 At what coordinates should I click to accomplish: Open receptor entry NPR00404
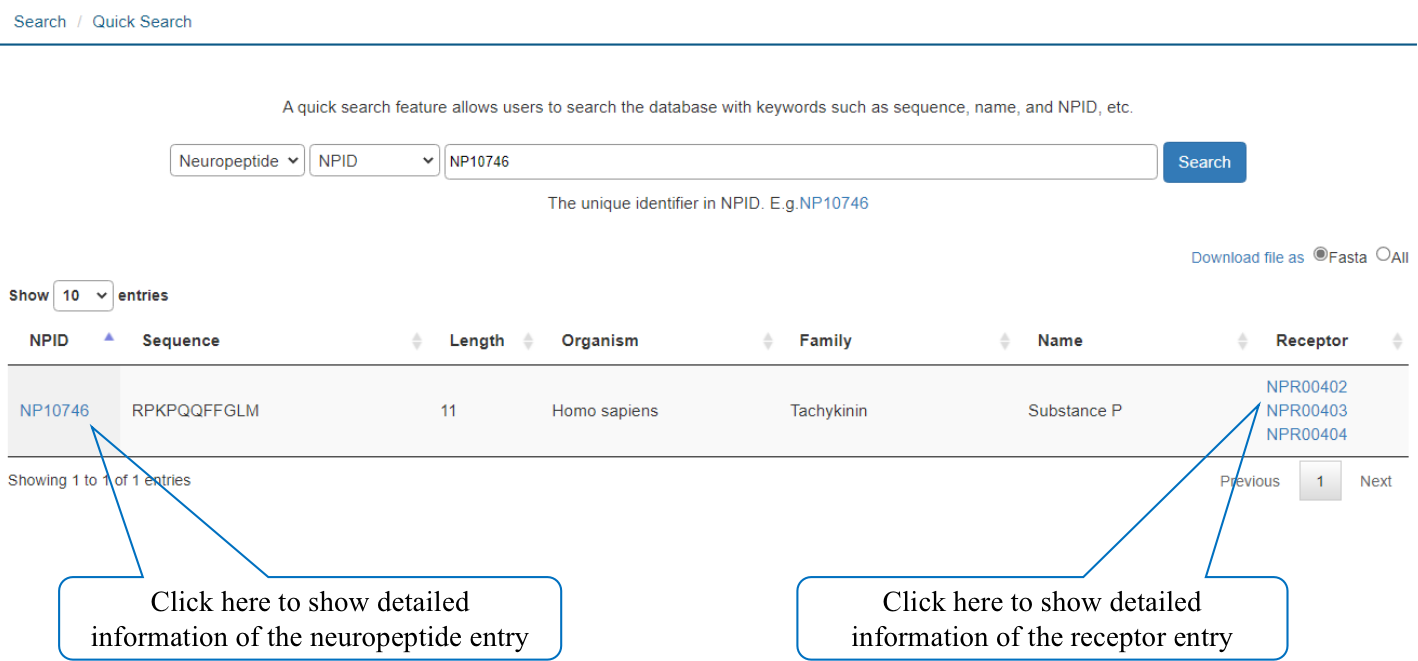pos(1306,435)
